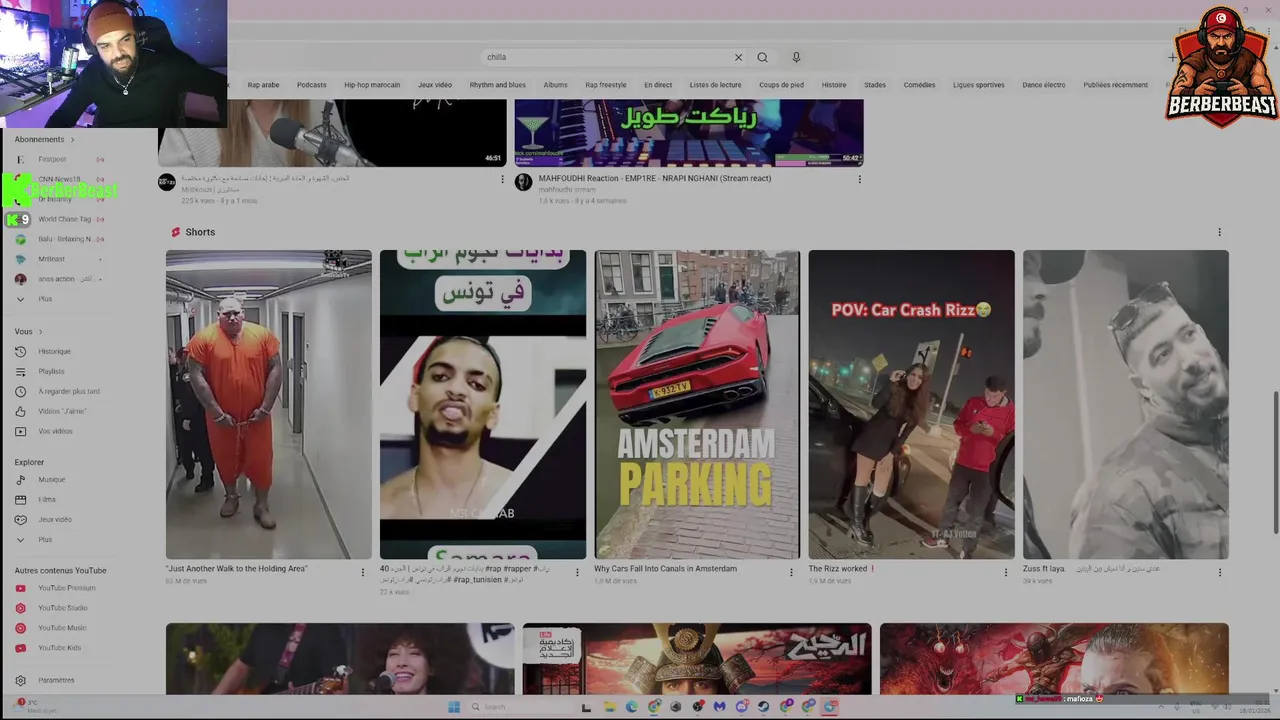This screenshot has width=1280, height=720.
Task: Start voice search with microphone icon
Action: 796,57
